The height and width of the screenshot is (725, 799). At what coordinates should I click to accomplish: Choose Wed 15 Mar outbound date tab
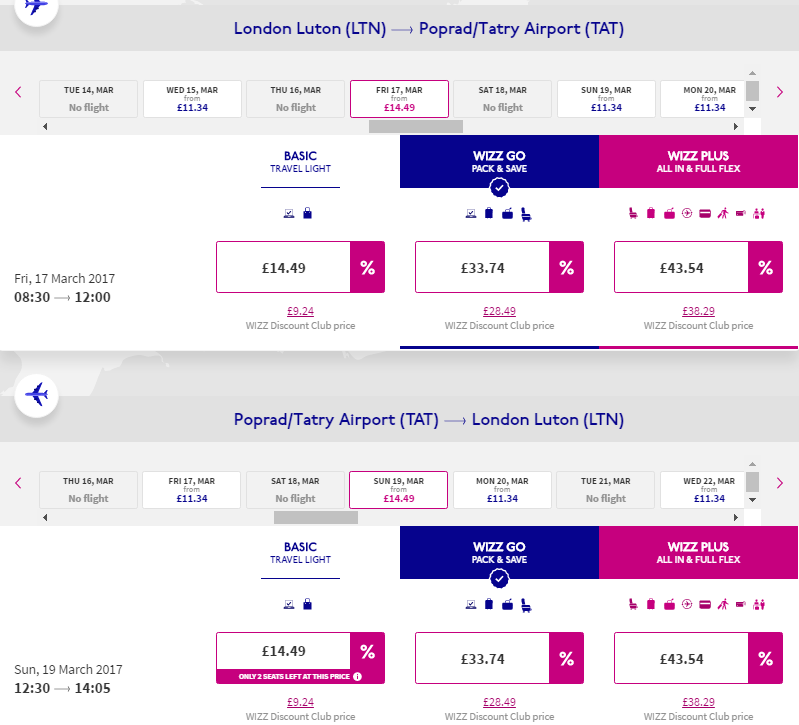(x=191, y=99)
